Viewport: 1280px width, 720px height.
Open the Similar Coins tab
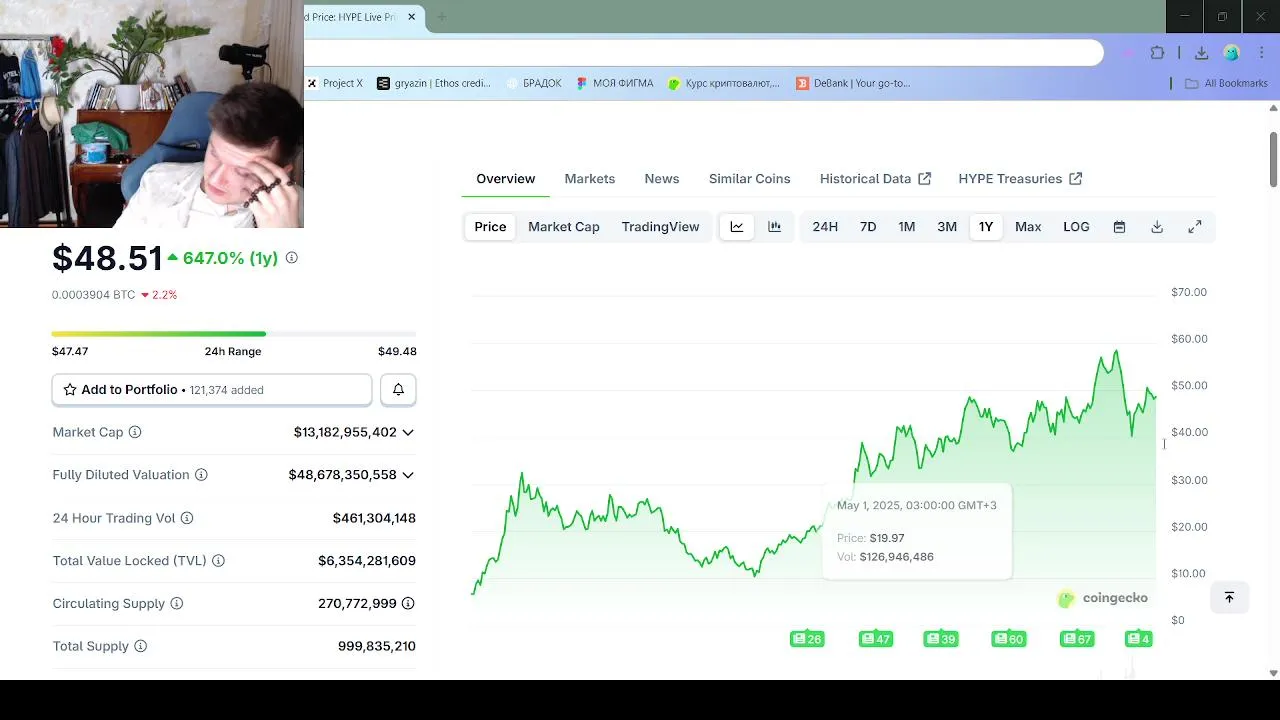point(750,179)
